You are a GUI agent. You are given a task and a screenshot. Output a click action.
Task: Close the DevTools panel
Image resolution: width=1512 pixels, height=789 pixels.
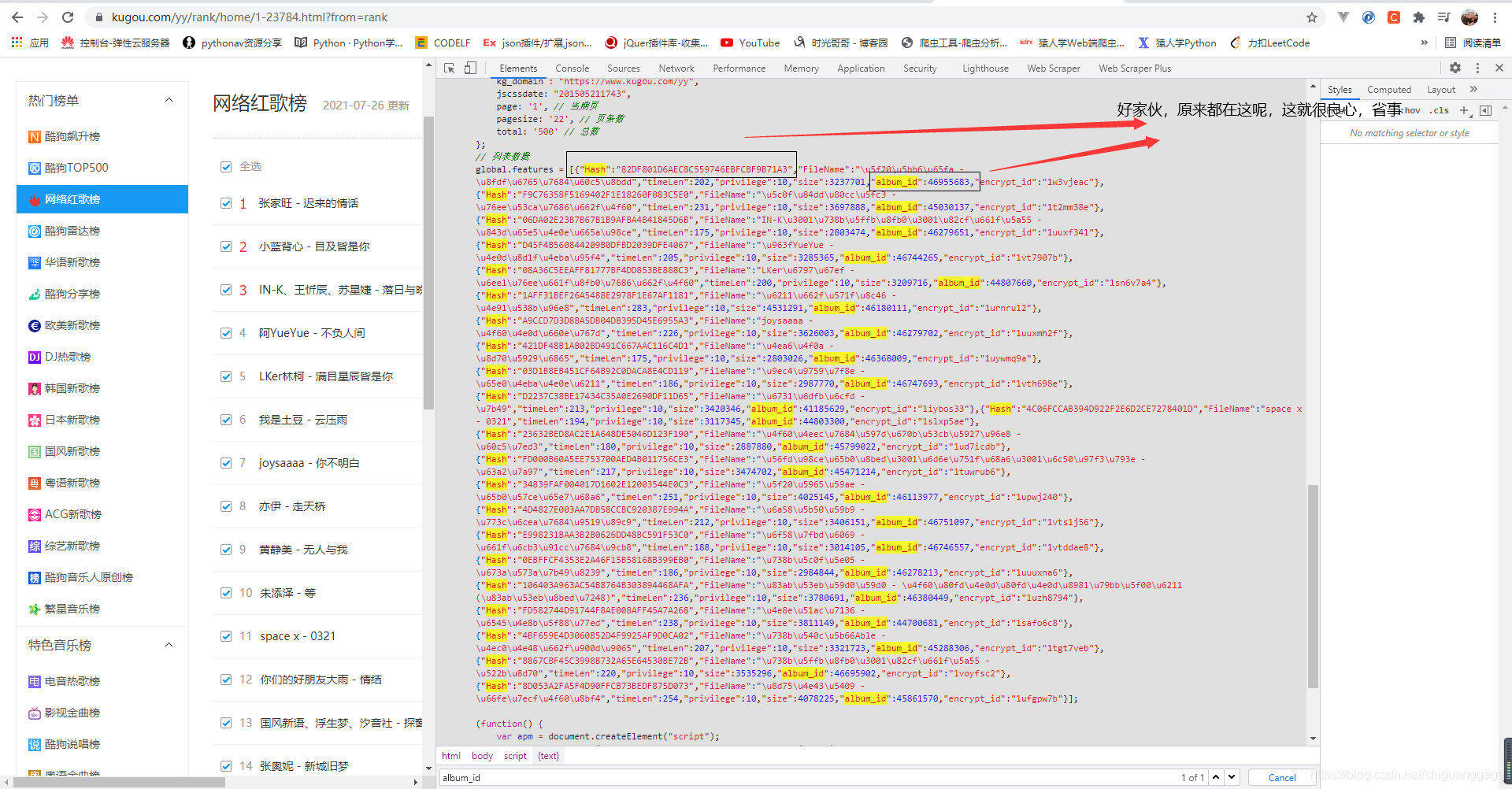[1499, 69]
